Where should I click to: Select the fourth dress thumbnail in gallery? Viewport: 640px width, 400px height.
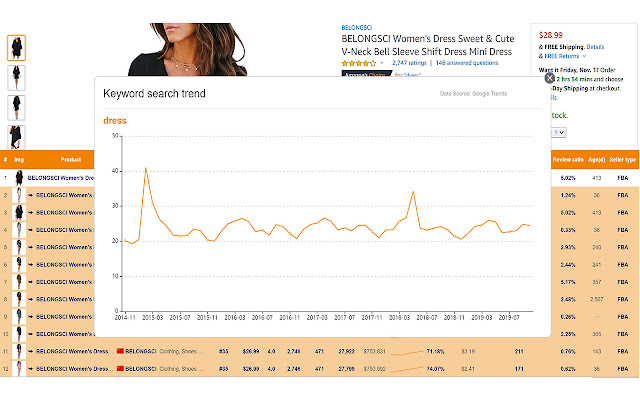[16, 137]
